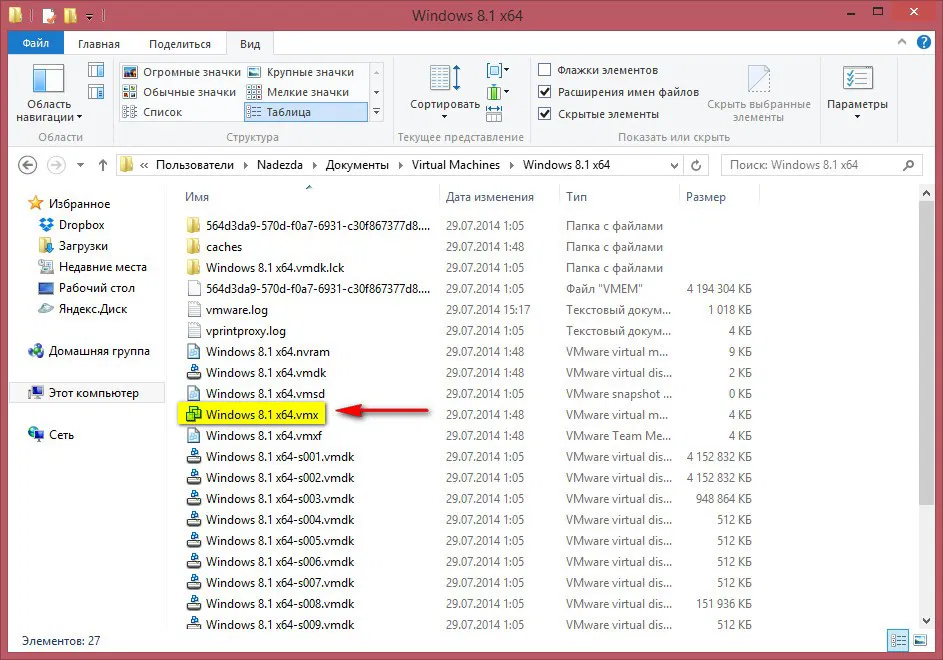Click the vertical scrollbar thumb
The height and width of the screenshot is (660, 943).
point(926,352)
